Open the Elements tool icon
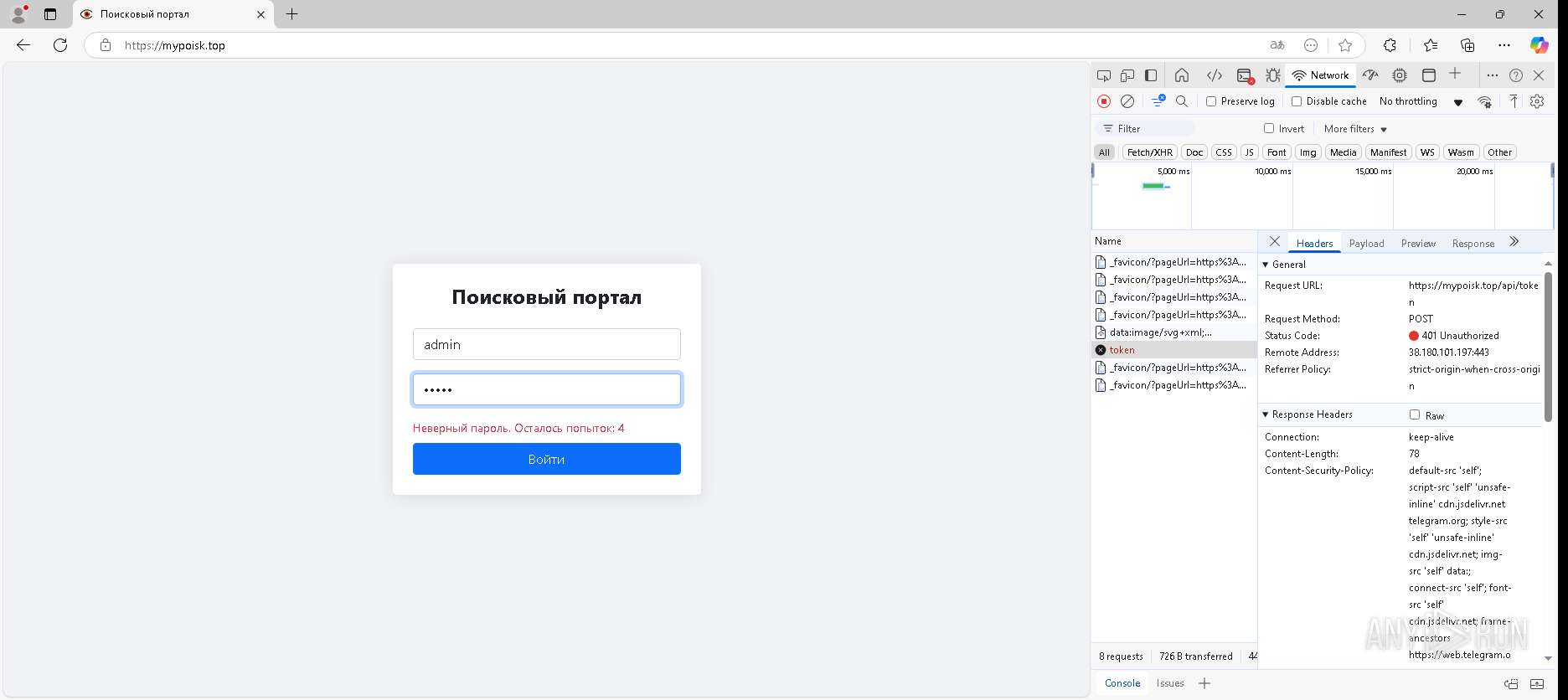Viewport: 1568px width, 700px height. pos(1214,75)
